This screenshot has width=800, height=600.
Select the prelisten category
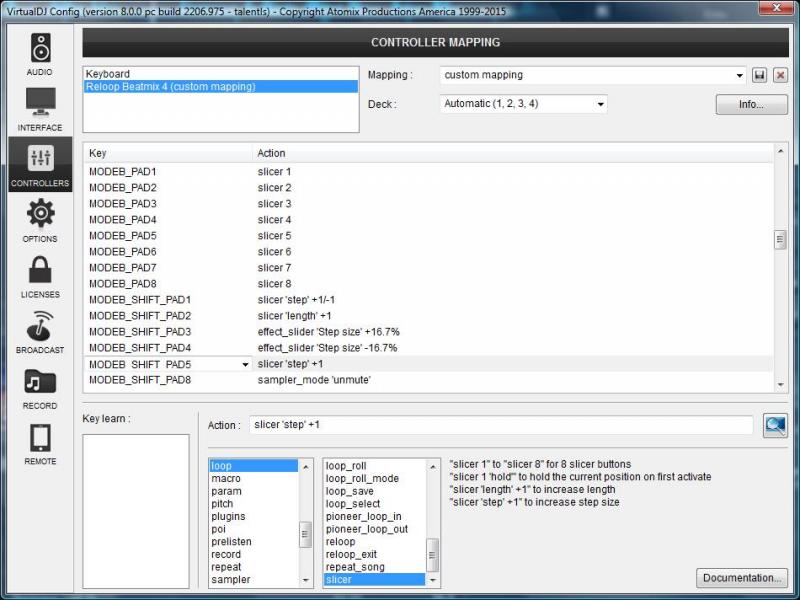point(254,542)
